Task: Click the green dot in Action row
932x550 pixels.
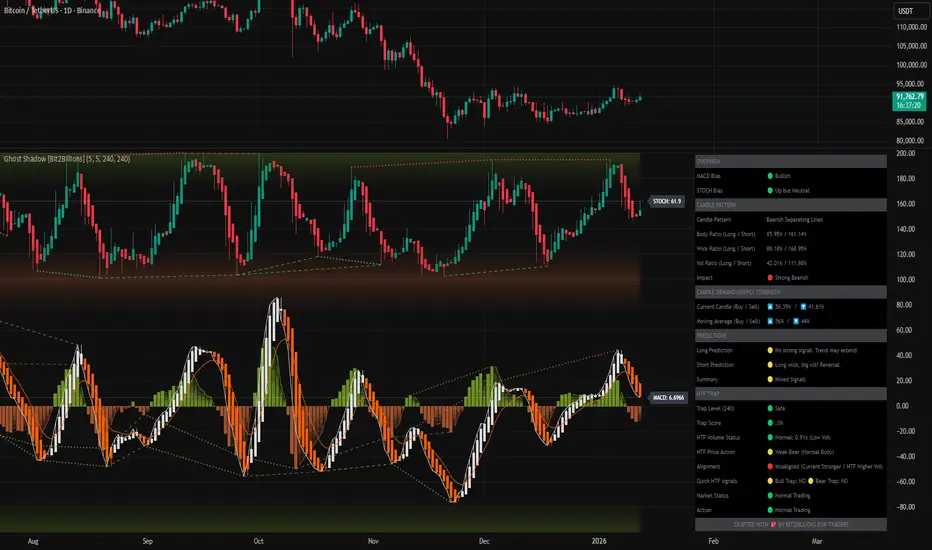Action: tap(770, 510)
